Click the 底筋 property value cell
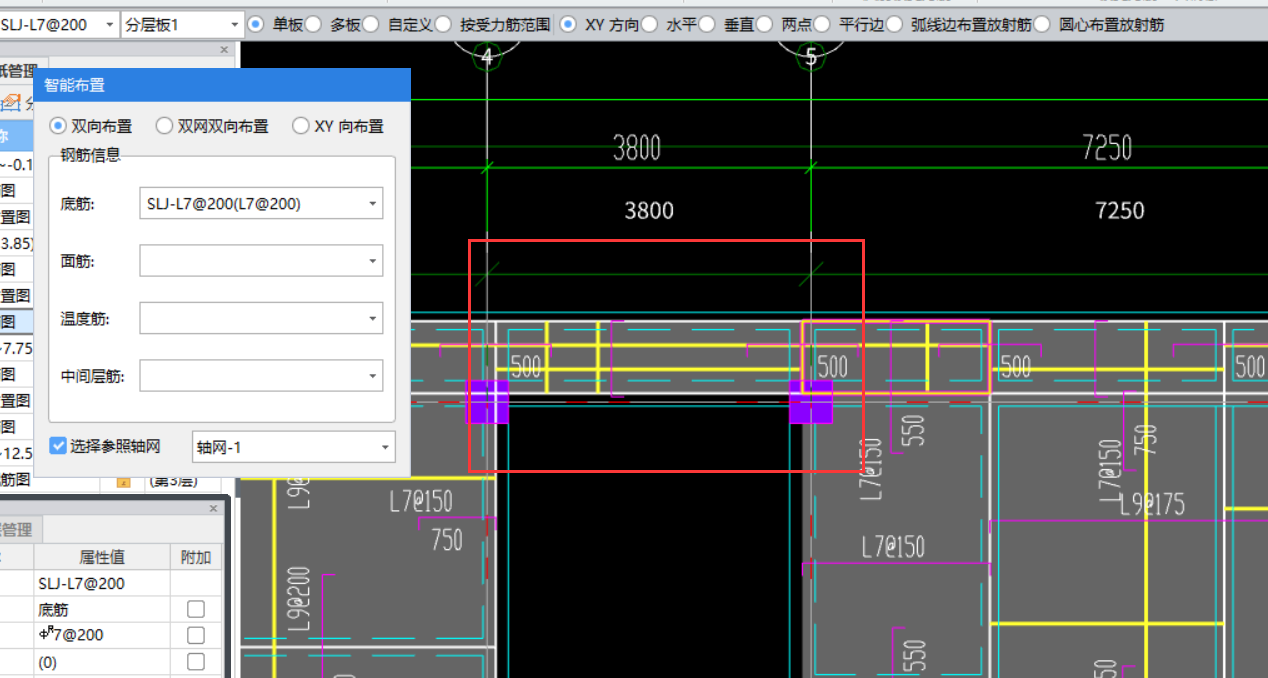The image size is (1268, 678). click(102, 609)
